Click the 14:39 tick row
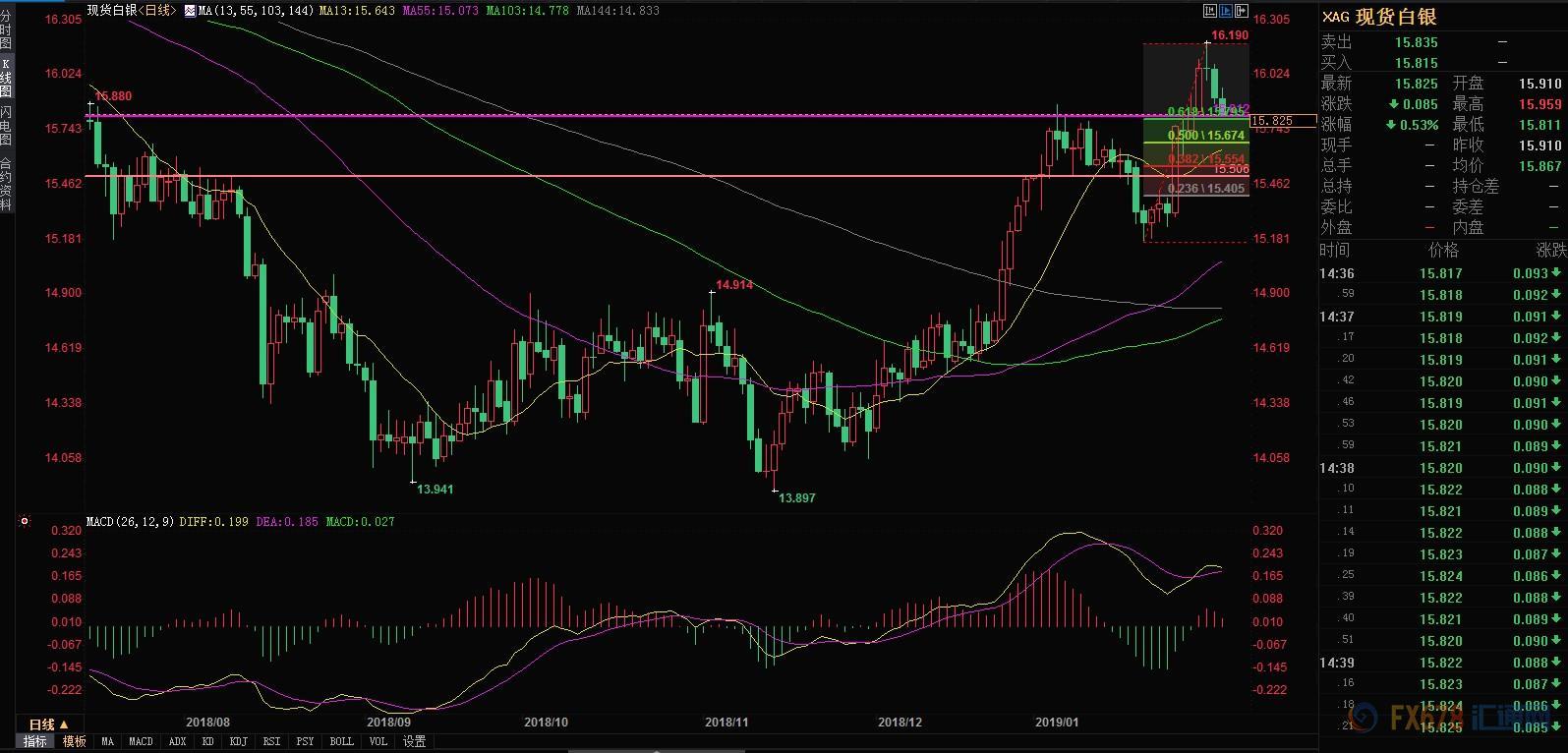The width and height of the screenshot is (1568, 753). tap(1442, 663)
